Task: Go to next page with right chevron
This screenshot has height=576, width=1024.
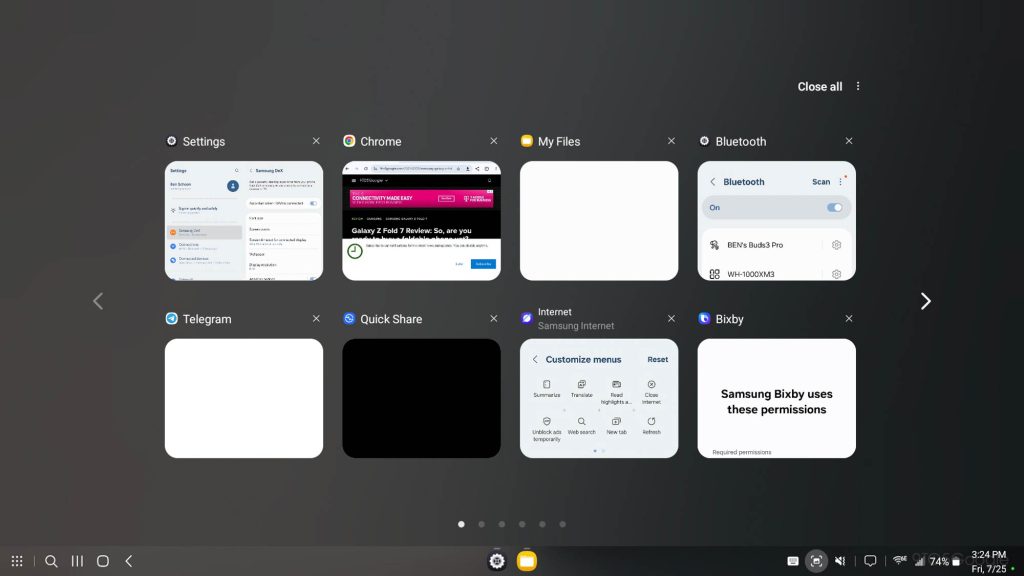Action: tap(925, 301)
